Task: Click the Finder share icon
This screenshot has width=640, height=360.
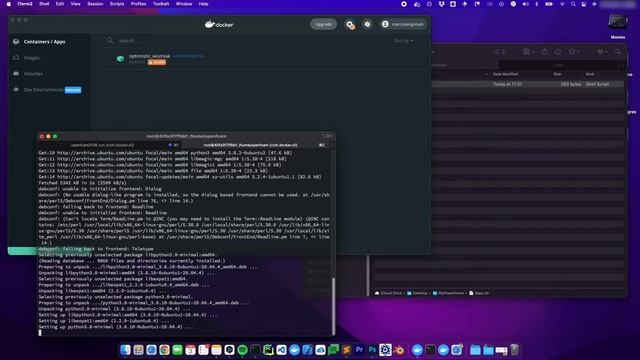Action: [545, 52]
